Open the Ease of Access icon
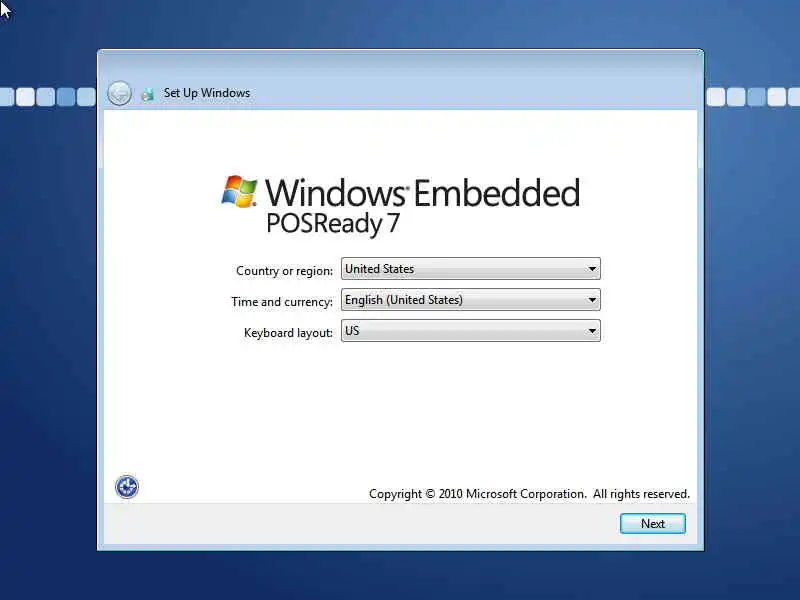800x600 pixels. pyautogui.click(x=127, y=487)
